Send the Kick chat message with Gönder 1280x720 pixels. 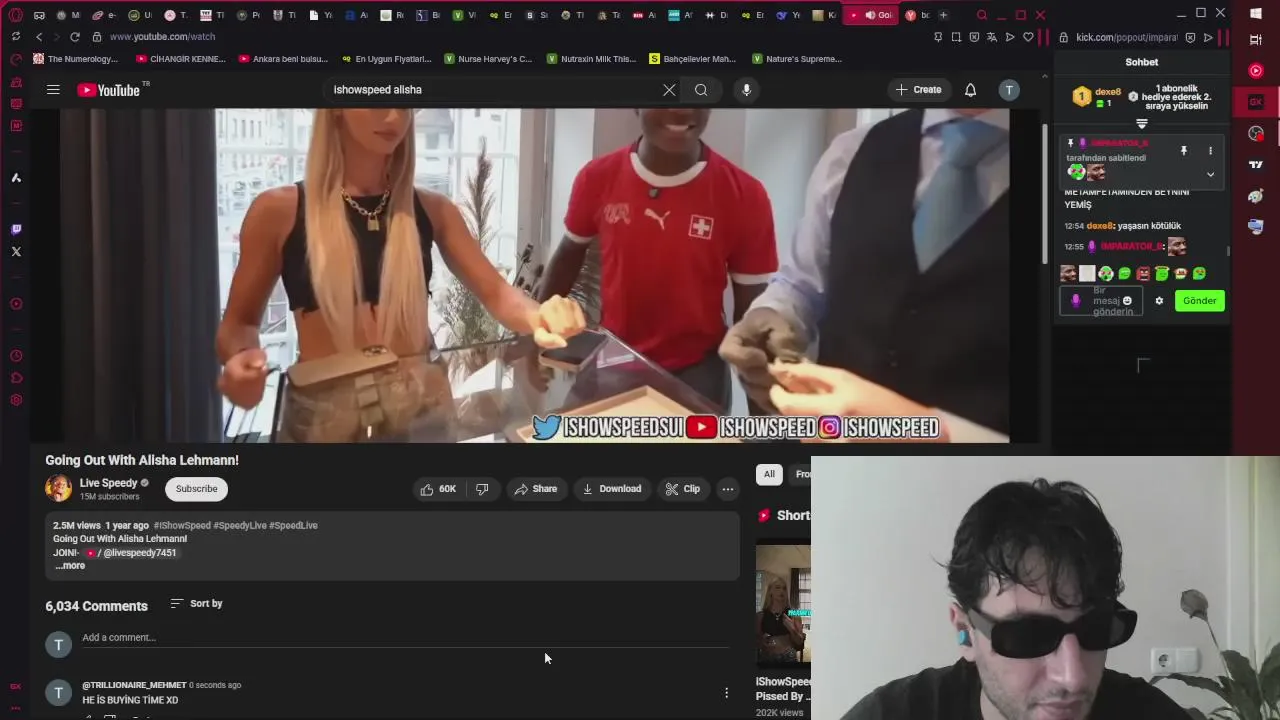(1199, 301)
